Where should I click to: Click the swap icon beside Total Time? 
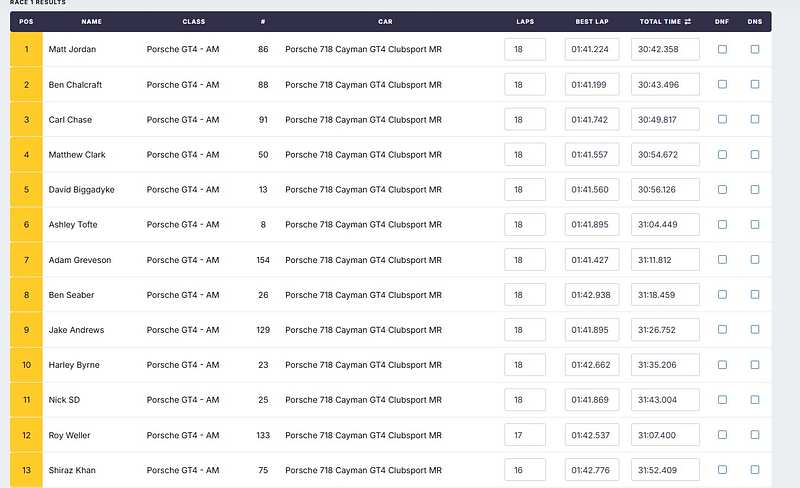[x=687, y=21]
